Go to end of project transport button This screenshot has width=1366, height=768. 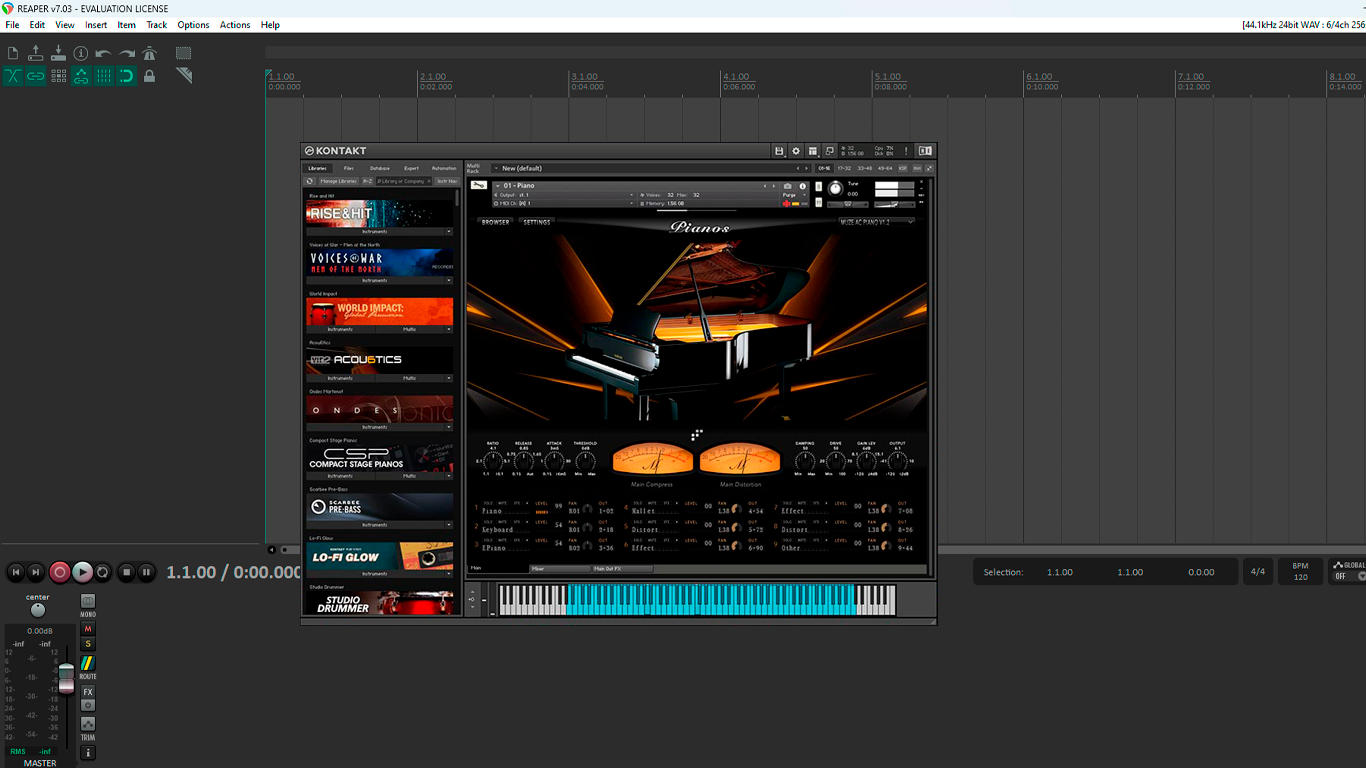pyautogui.click(x=36, y=572)
